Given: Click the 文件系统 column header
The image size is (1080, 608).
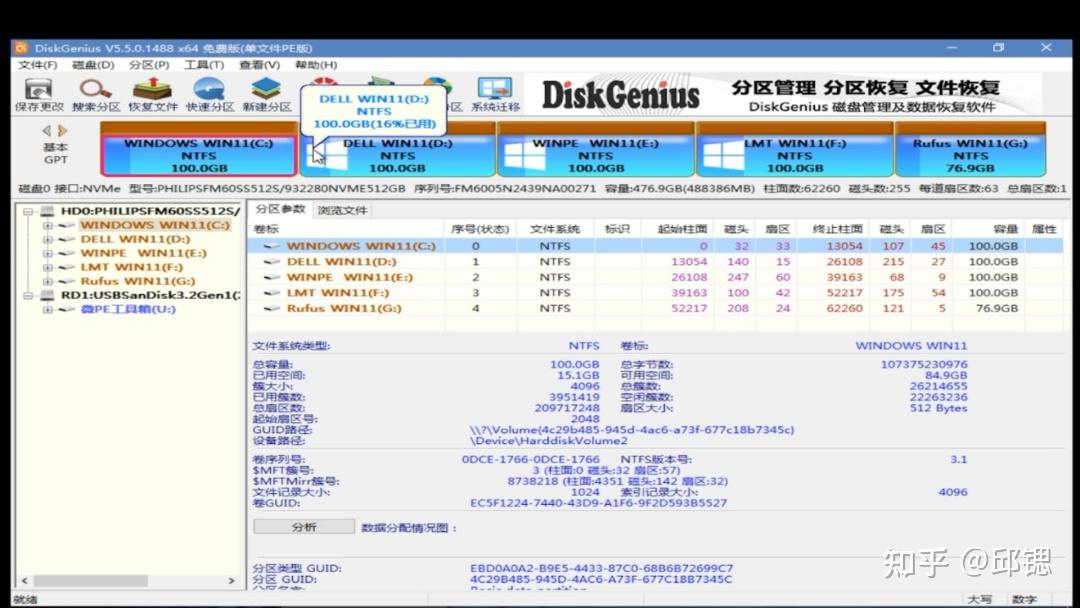Looking at the screenshot, I should click(x=554, y=229).
